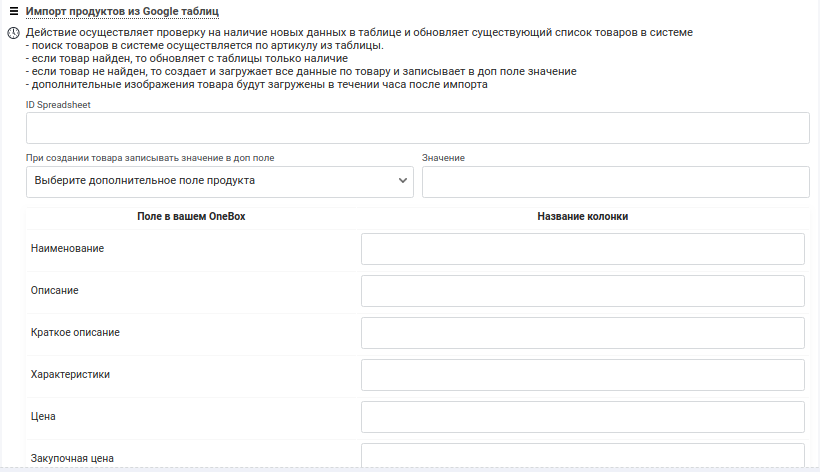Click the Наименование row label
The height and width of the screenshot is (472, 820).
tap(67, 248)
